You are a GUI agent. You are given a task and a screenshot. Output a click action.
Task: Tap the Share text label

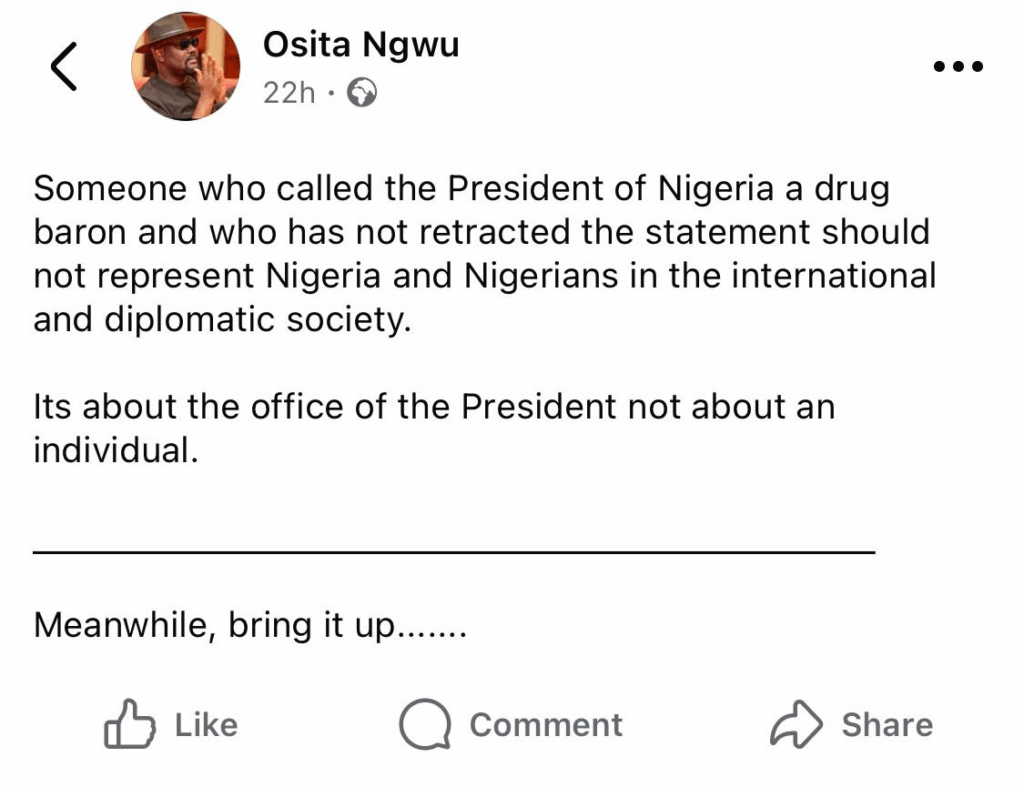coord(886,724)
